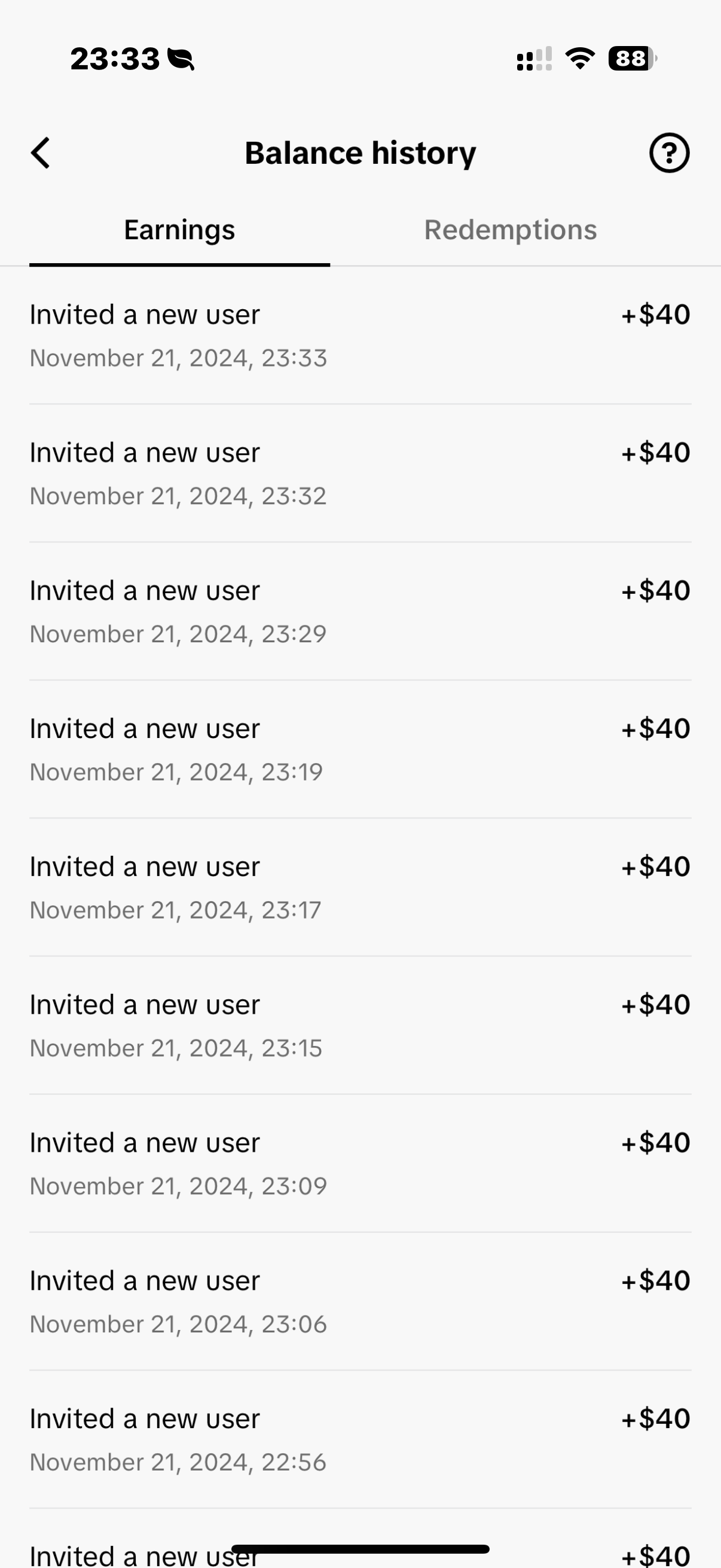Tap the focus mode icon beside the clock

coord(181,60)
